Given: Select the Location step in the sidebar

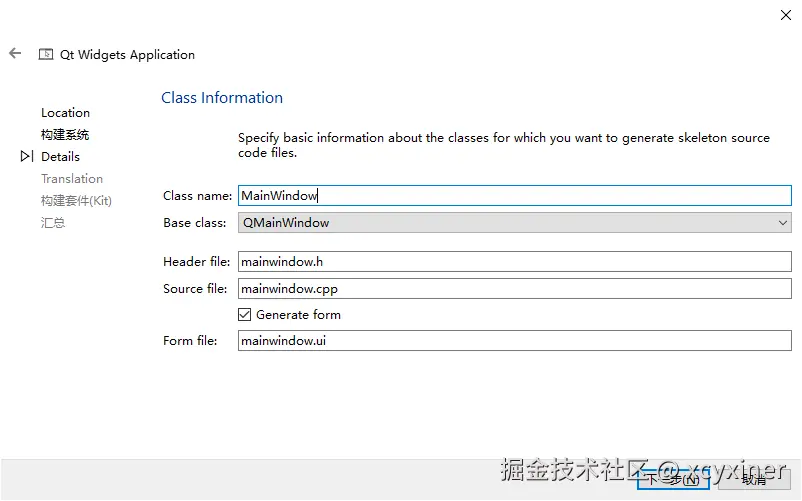Looking at the screenshot, I should pos(65,113).
